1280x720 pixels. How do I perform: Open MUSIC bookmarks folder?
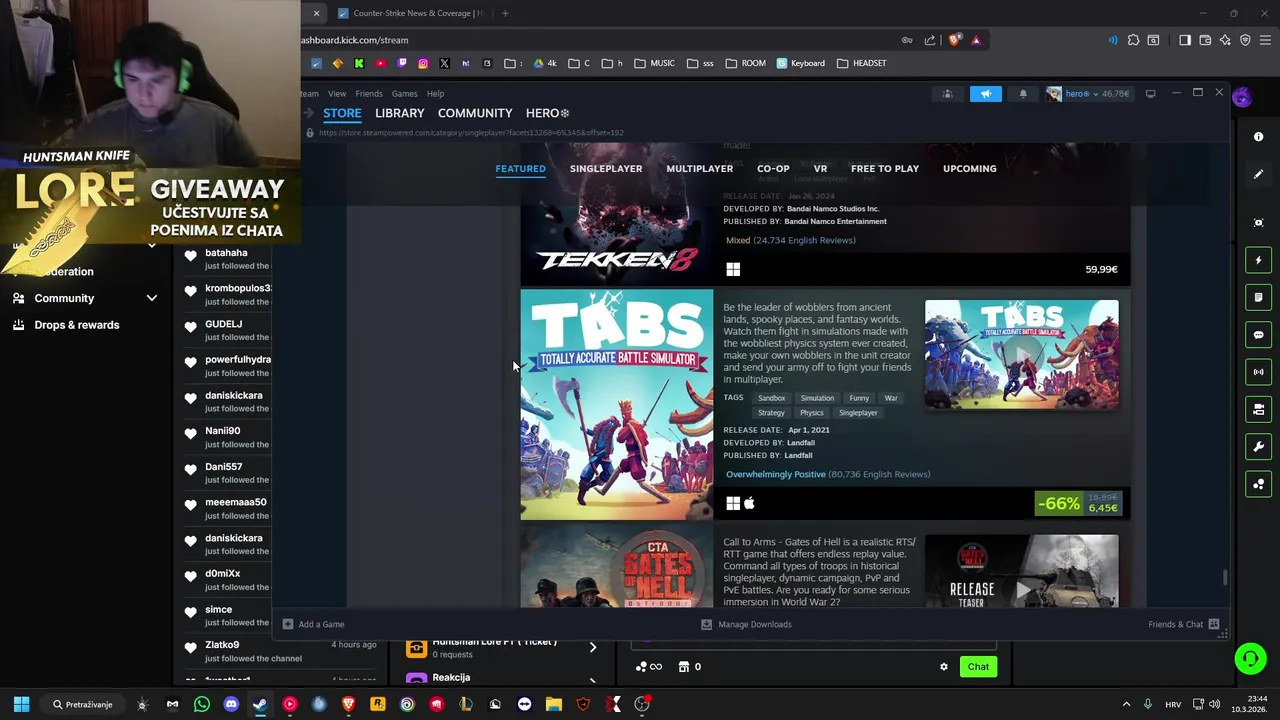[655, 63]
